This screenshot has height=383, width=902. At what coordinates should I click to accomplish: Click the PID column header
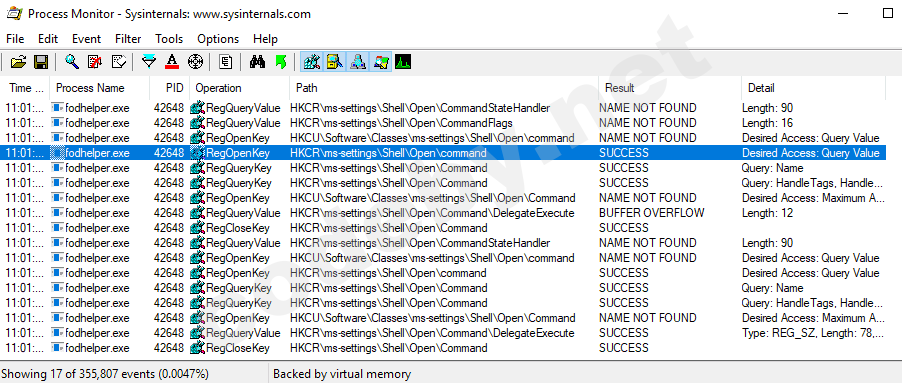pyautogui.click(x=170, y=88)
